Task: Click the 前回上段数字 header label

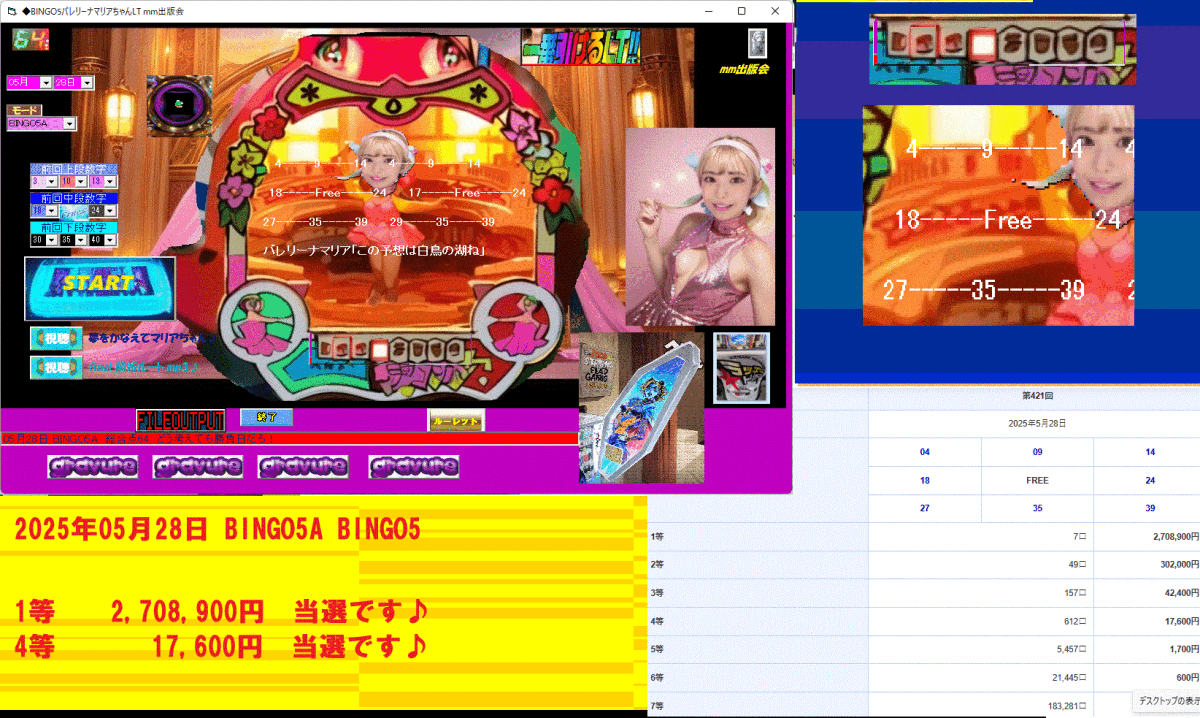Action: click(74, 170)
